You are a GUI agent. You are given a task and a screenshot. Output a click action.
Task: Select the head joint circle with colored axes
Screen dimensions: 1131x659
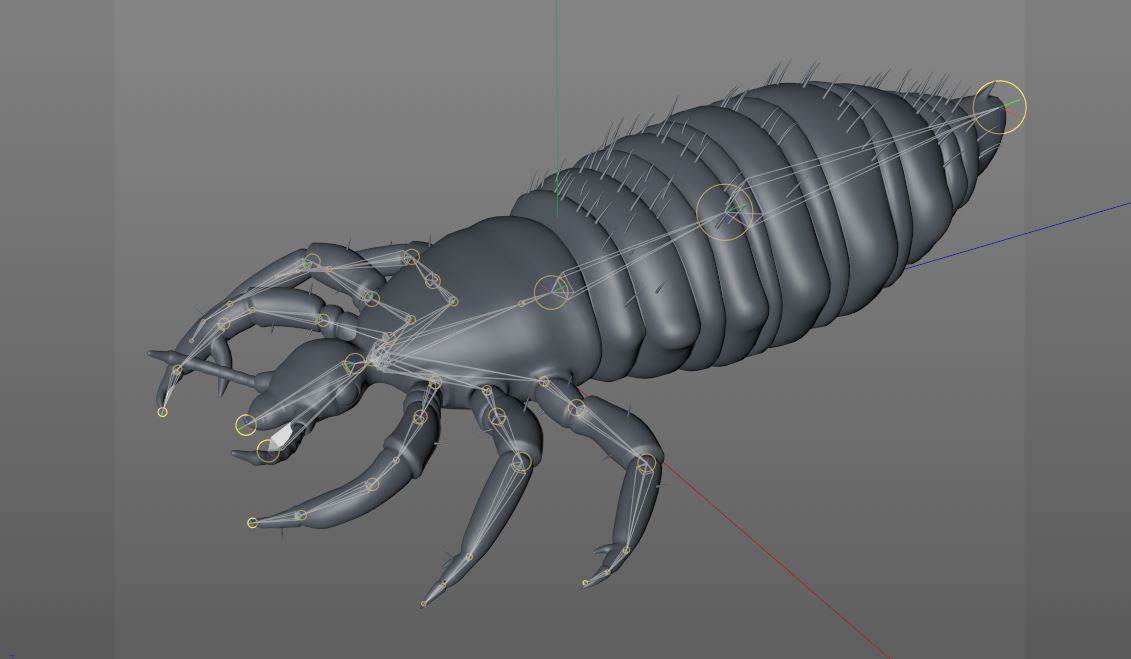pos(246,425)
